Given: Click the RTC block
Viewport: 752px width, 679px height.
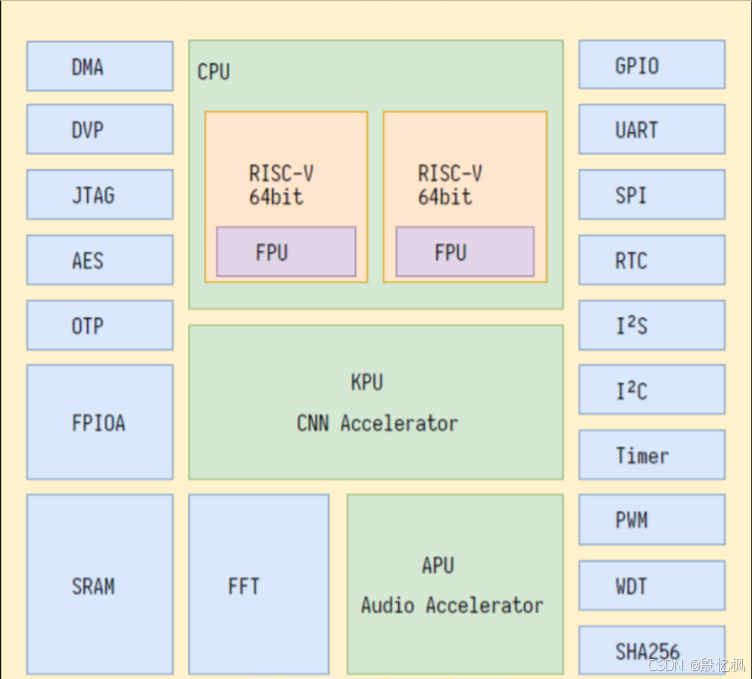Looking at the screenshot, I should tap(652, 260).
